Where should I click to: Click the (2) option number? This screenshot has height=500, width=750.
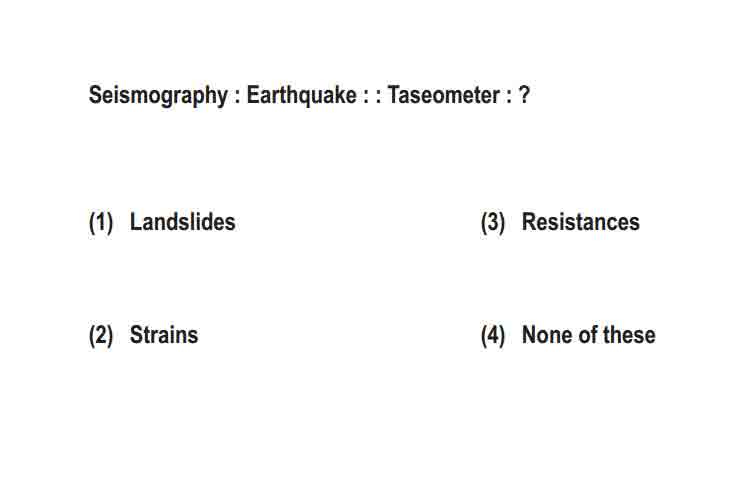click(101, 335)
